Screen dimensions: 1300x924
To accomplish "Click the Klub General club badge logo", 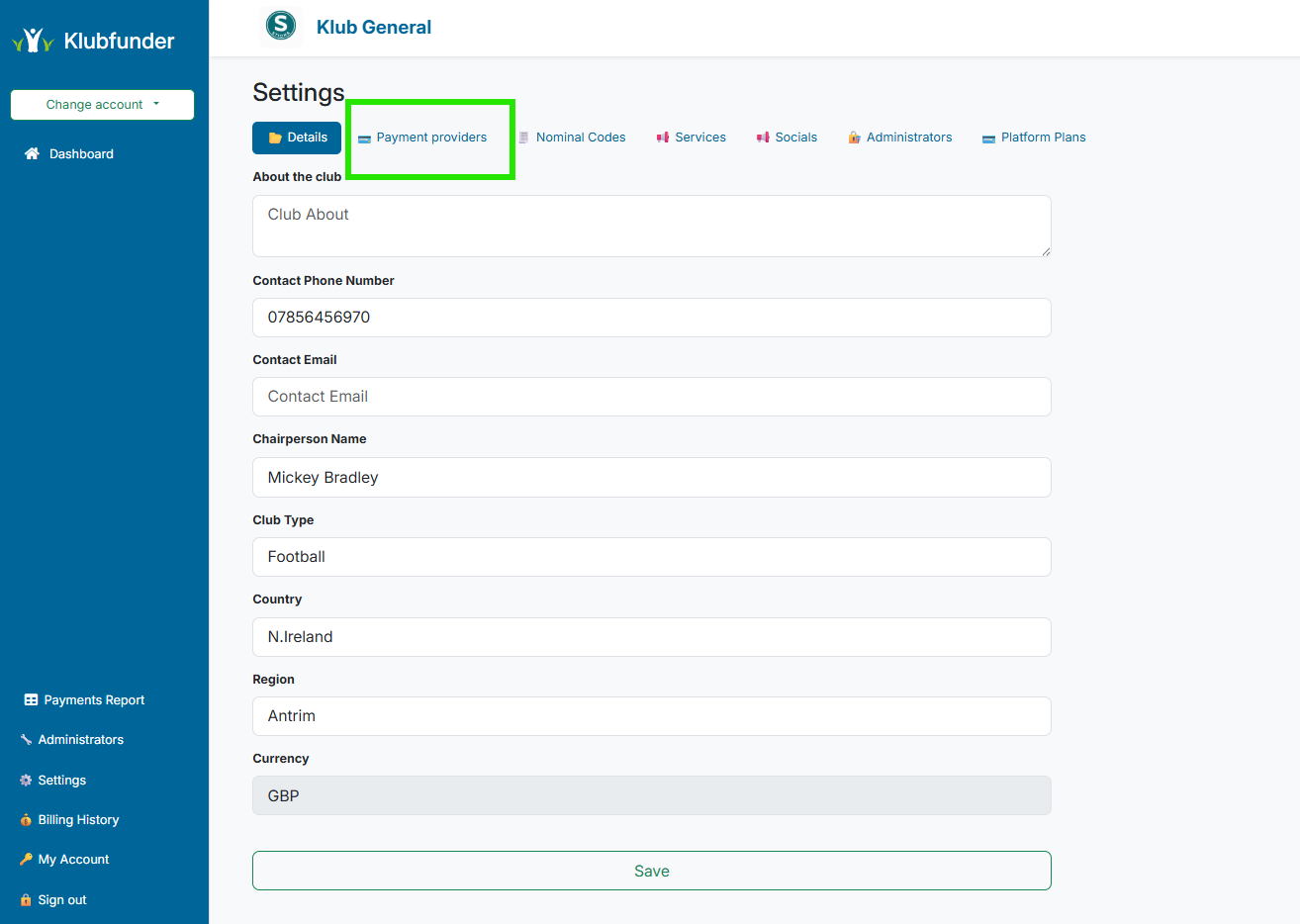I will click(x=280, y=24).
